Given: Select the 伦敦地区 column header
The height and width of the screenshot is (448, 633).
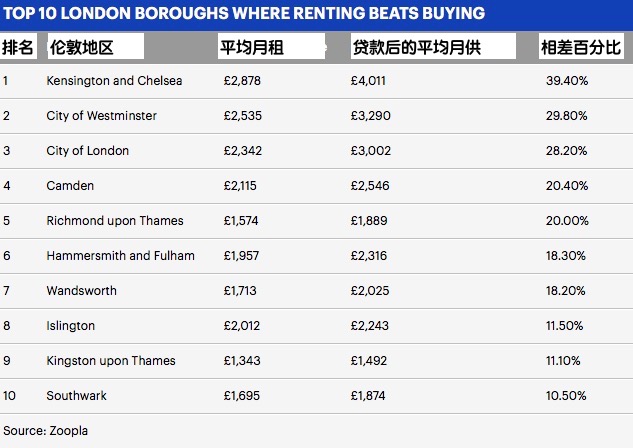Looking at the screenshot, I should (78, 47).
